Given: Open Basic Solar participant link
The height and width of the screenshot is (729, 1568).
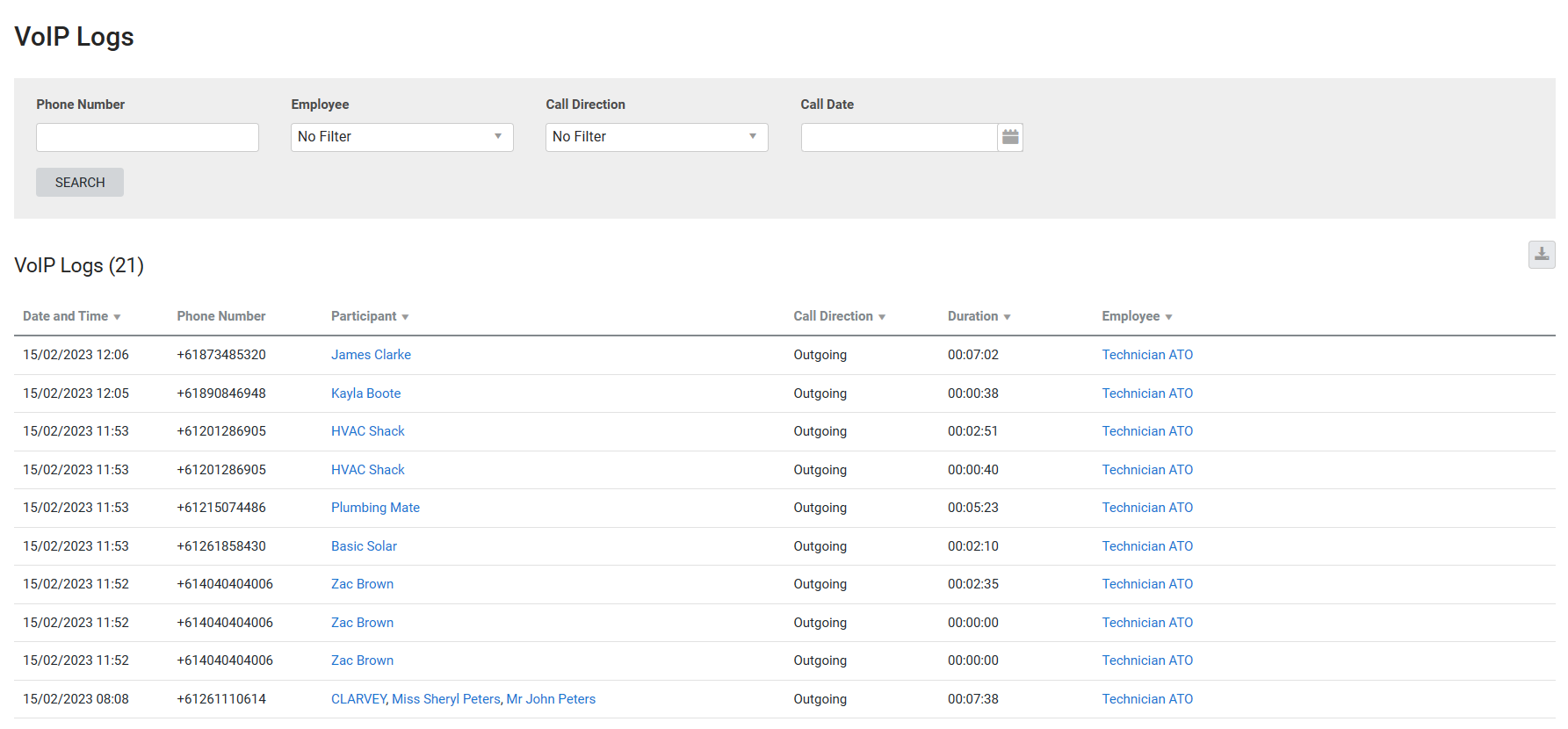Looking at the screenshot, I should 364,546.
